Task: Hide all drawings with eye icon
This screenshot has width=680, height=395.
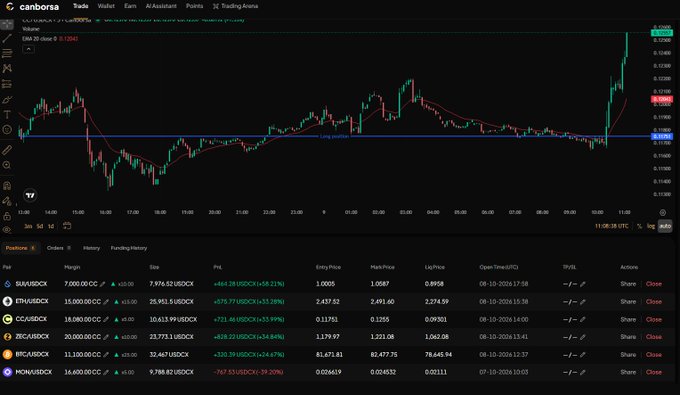Action: click(x=7, y=230)
